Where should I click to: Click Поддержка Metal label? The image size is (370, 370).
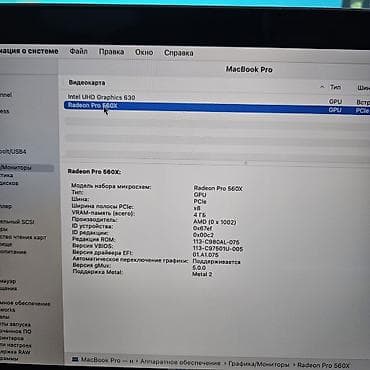coord(97,272)
